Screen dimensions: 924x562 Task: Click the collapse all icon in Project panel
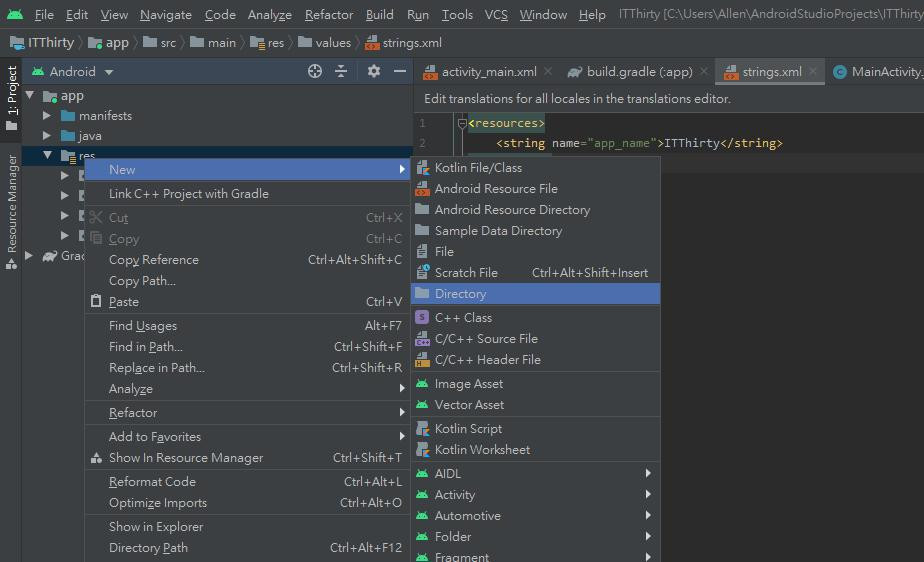point(341,71)
